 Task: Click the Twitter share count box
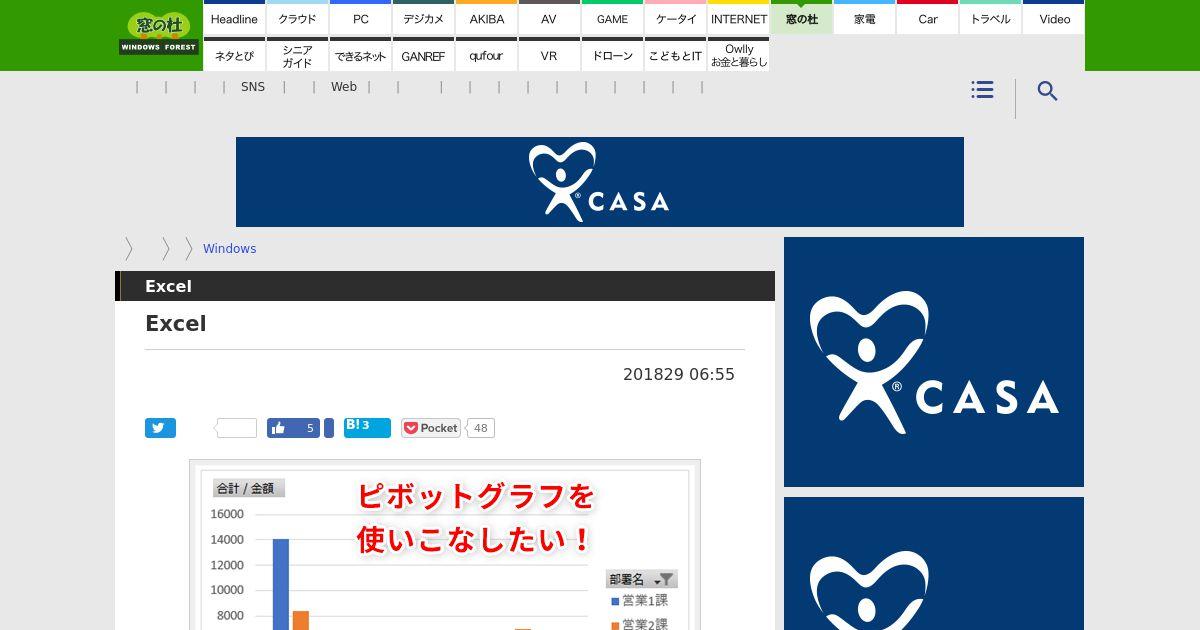point(236,428)
